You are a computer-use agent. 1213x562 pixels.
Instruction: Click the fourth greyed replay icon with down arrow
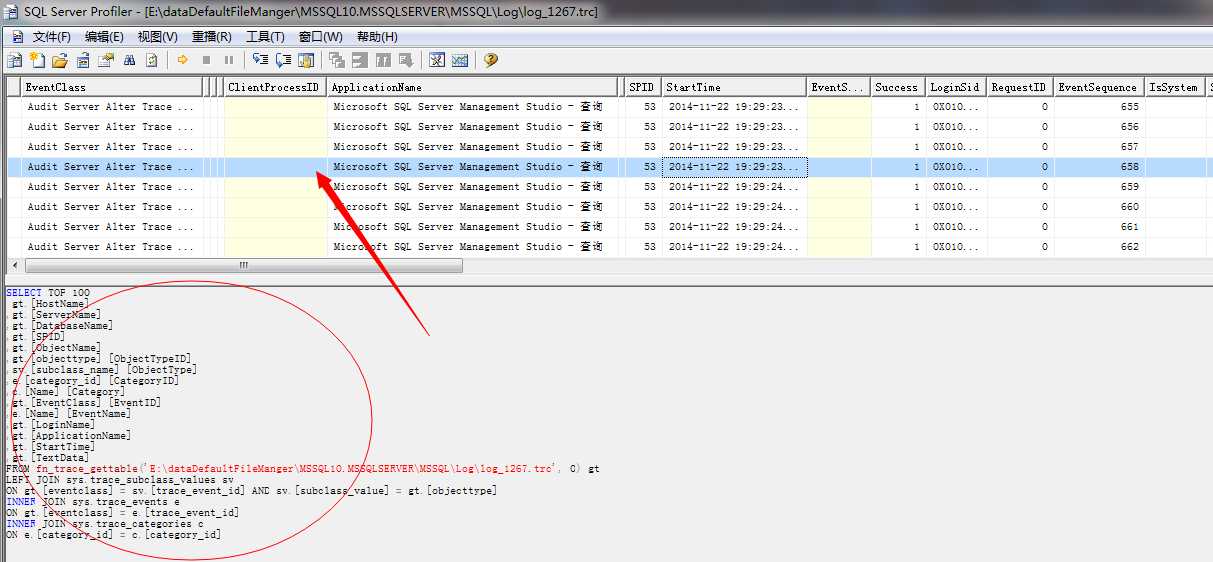(x=406, y=60)
